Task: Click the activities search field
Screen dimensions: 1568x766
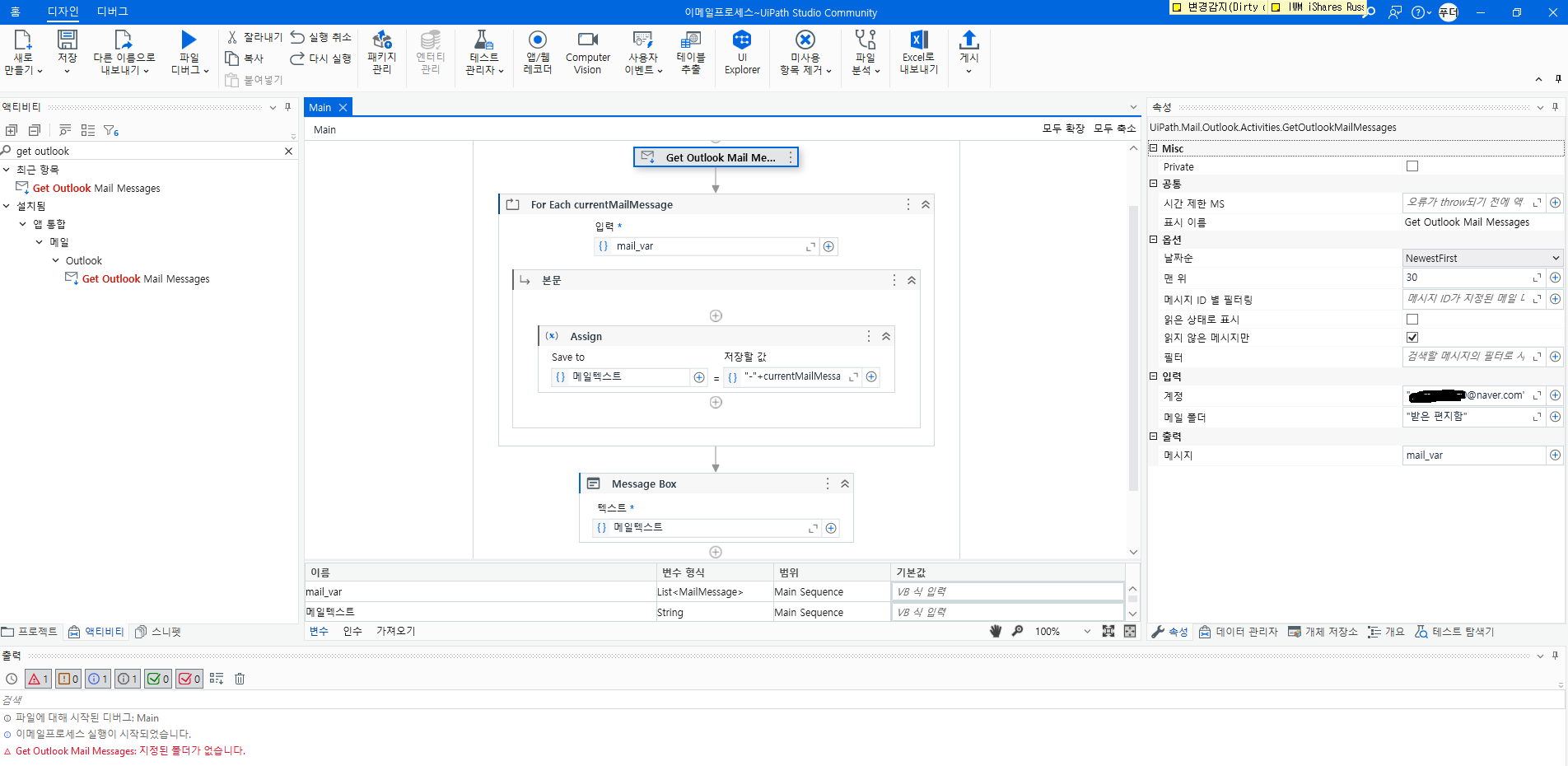Action: (x=147, y=151)
